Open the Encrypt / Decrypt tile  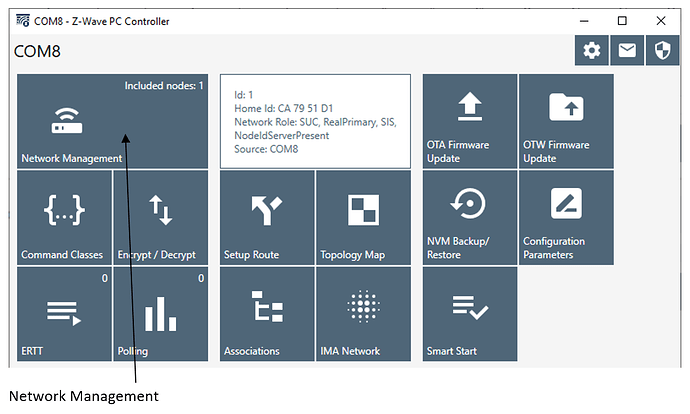point(161,217)
